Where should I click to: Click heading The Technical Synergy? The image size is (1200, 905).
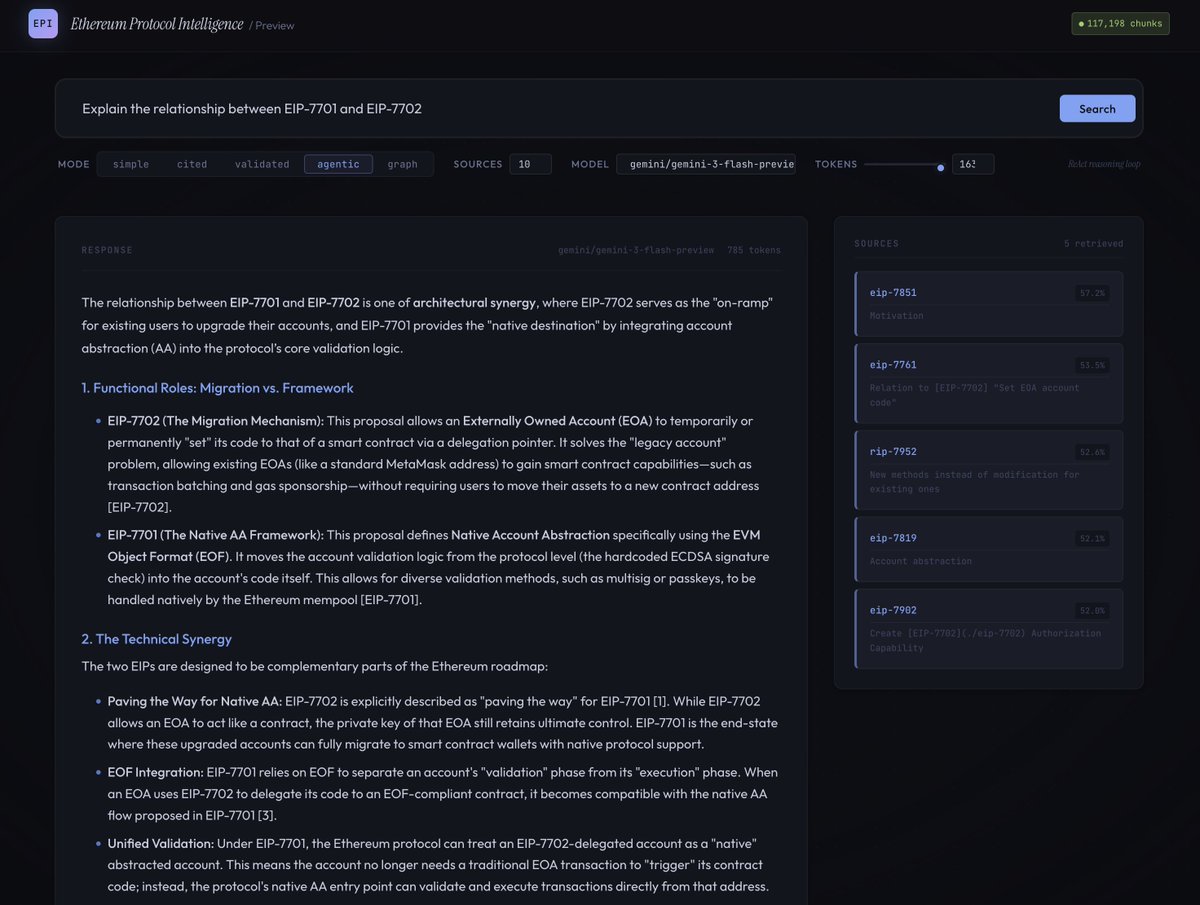click(x=157, y=639)
